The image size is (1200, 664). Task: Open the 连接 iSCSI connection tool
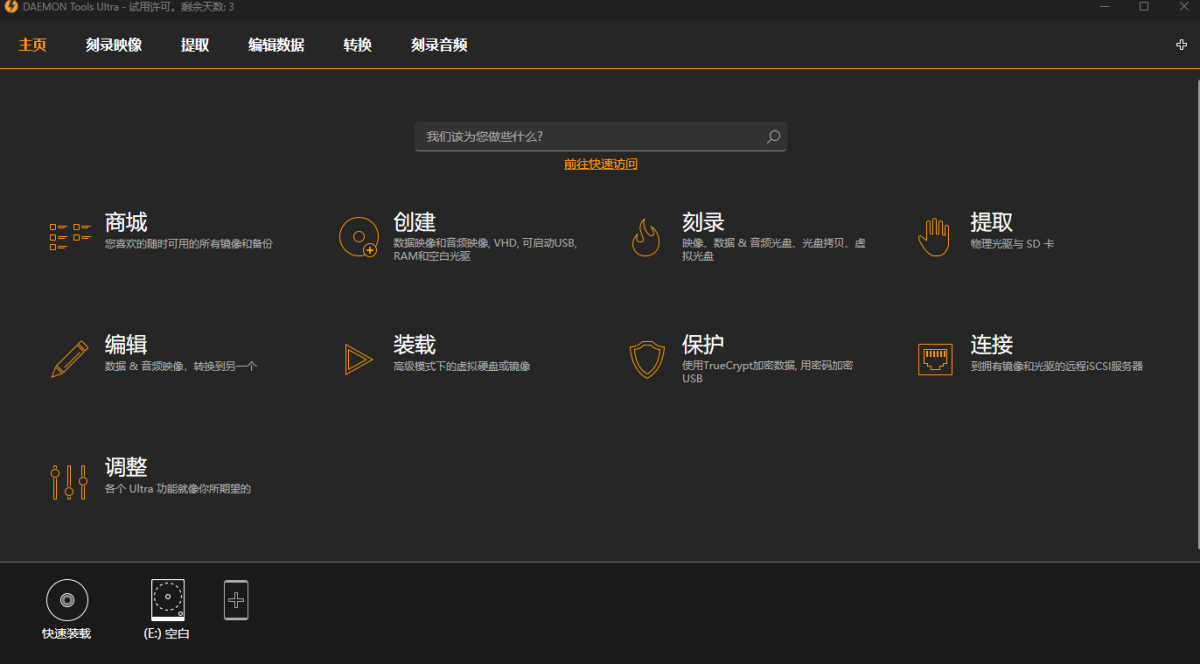pos(993,344)
